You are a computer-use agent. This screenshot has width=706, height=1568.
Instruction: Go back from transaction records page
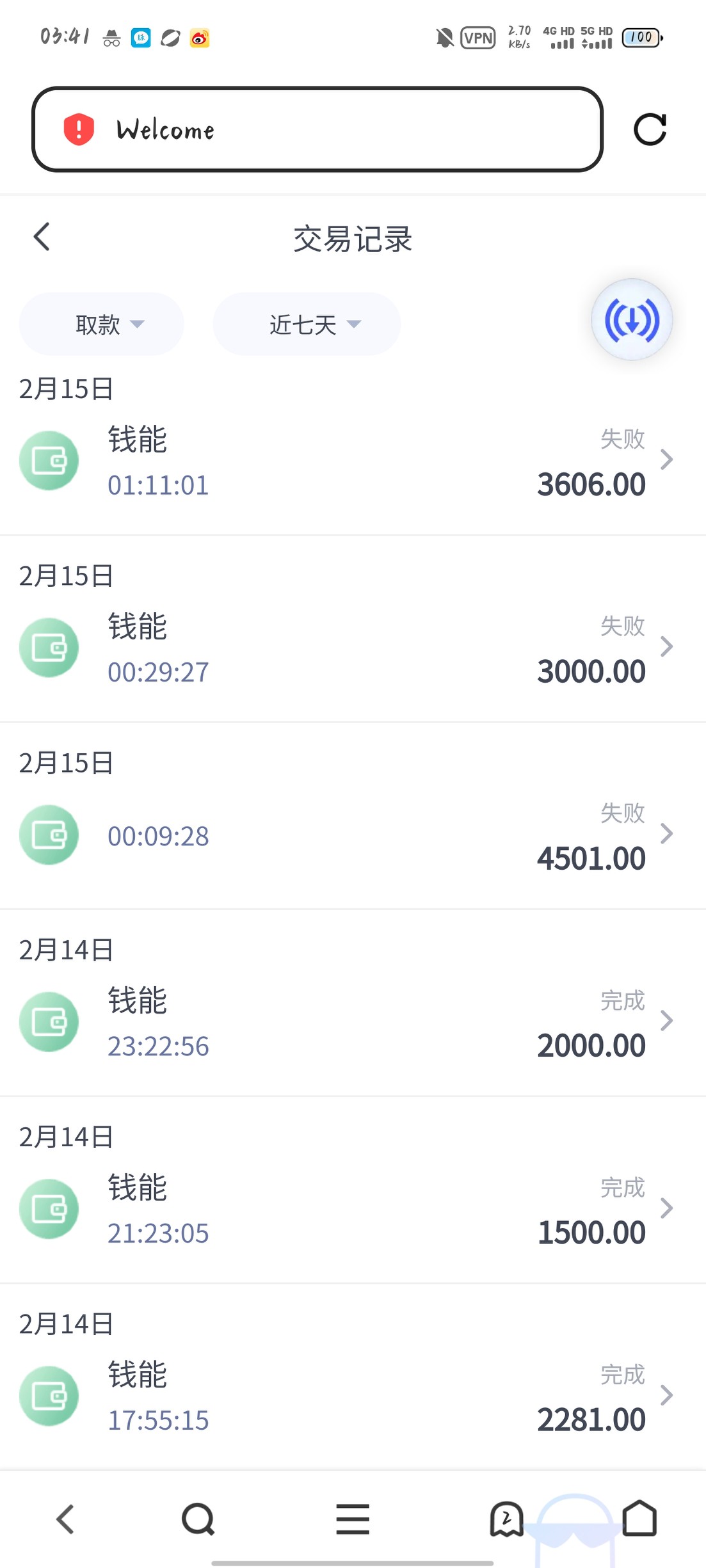pyautogui.click(x=42, y=237)
